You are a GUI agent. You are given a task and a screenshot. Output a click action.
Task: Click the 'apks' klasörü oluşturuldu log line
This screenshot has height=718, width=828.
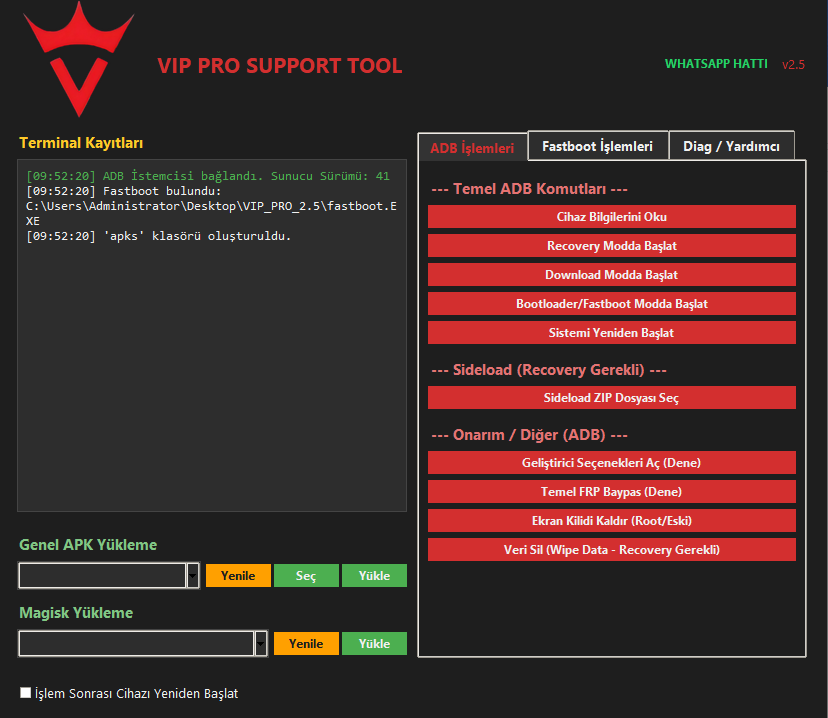(158, 236)
